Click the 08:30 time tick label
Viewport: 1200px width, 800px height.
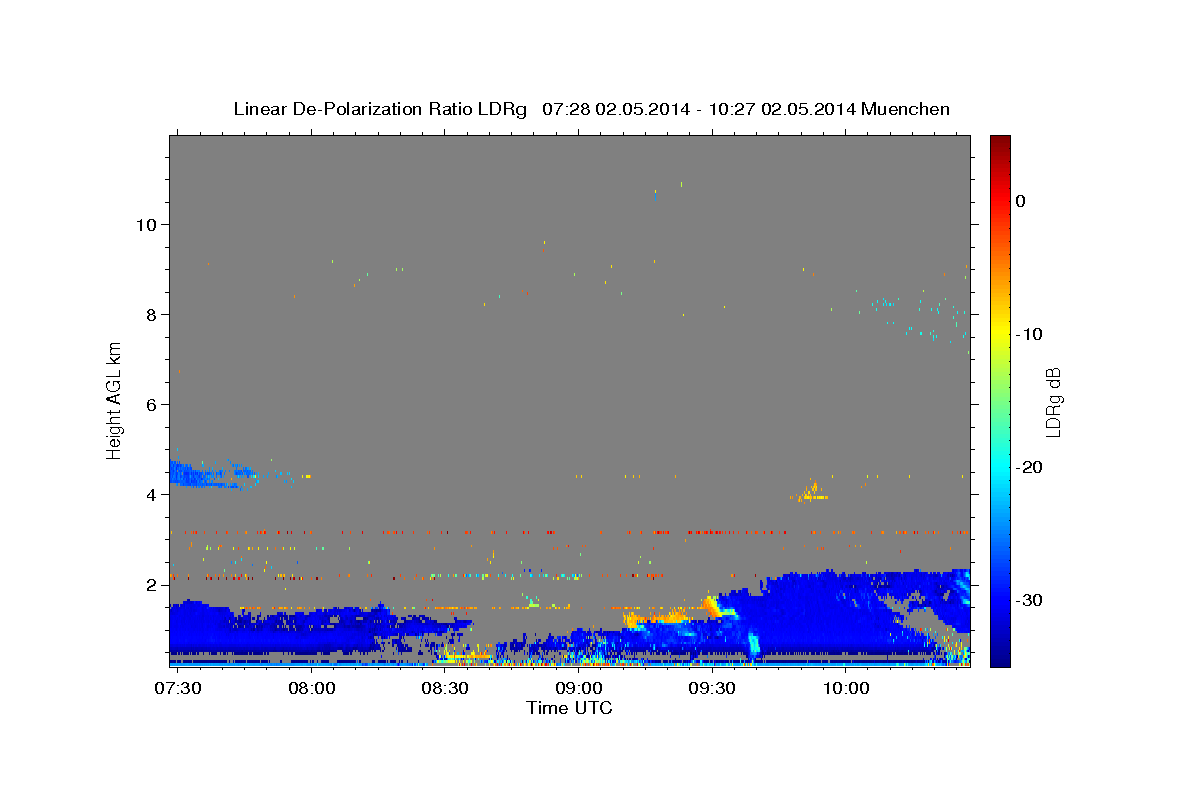click(445, 688)
